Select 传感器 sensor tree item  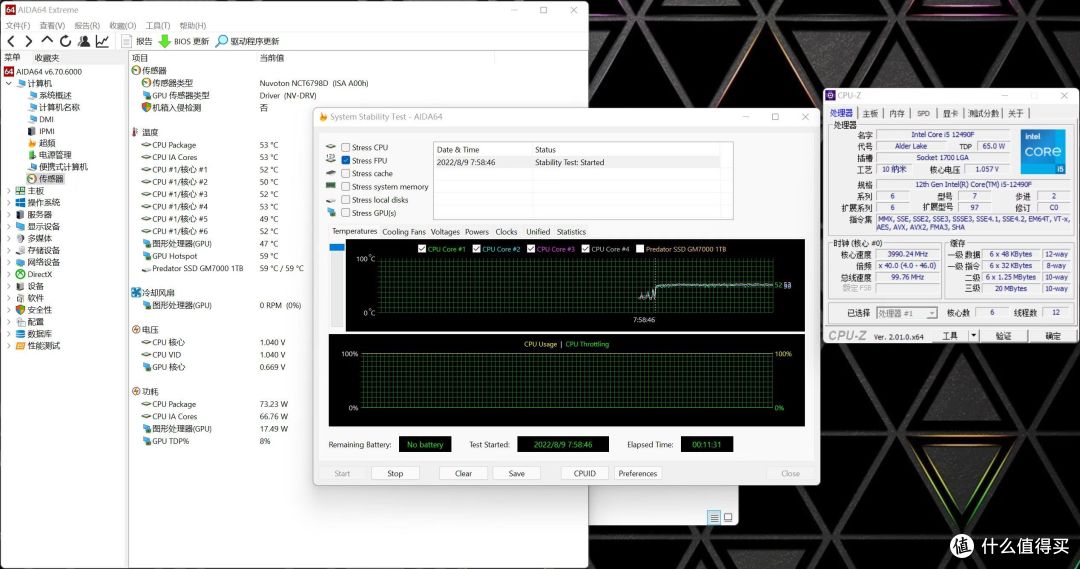[51, 178]
